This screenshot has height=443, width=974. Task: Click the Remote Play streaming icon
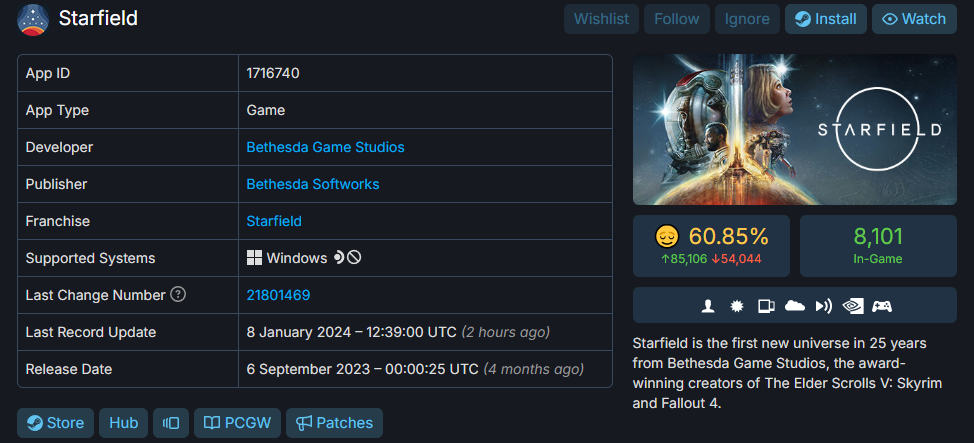pyautogui.click(x=824, y=306)
